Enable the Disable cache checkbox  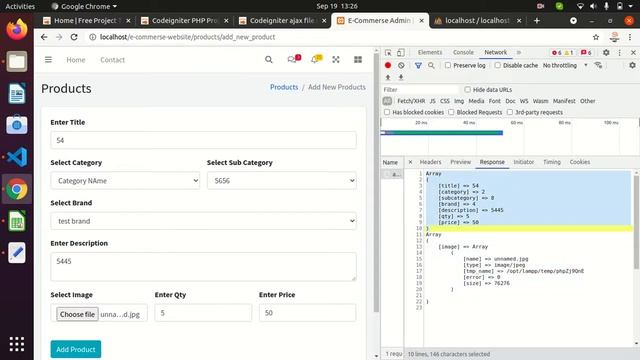click(x=498, y=65)
